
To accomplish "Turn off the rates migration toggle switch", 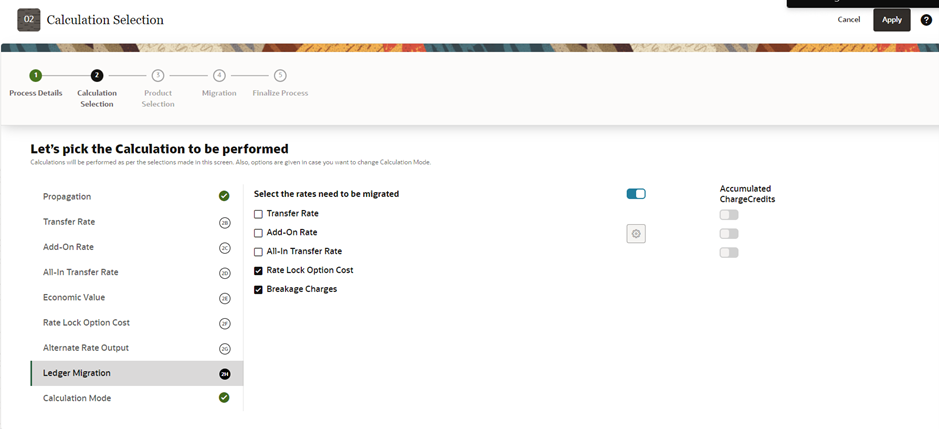I will [636, 194].
